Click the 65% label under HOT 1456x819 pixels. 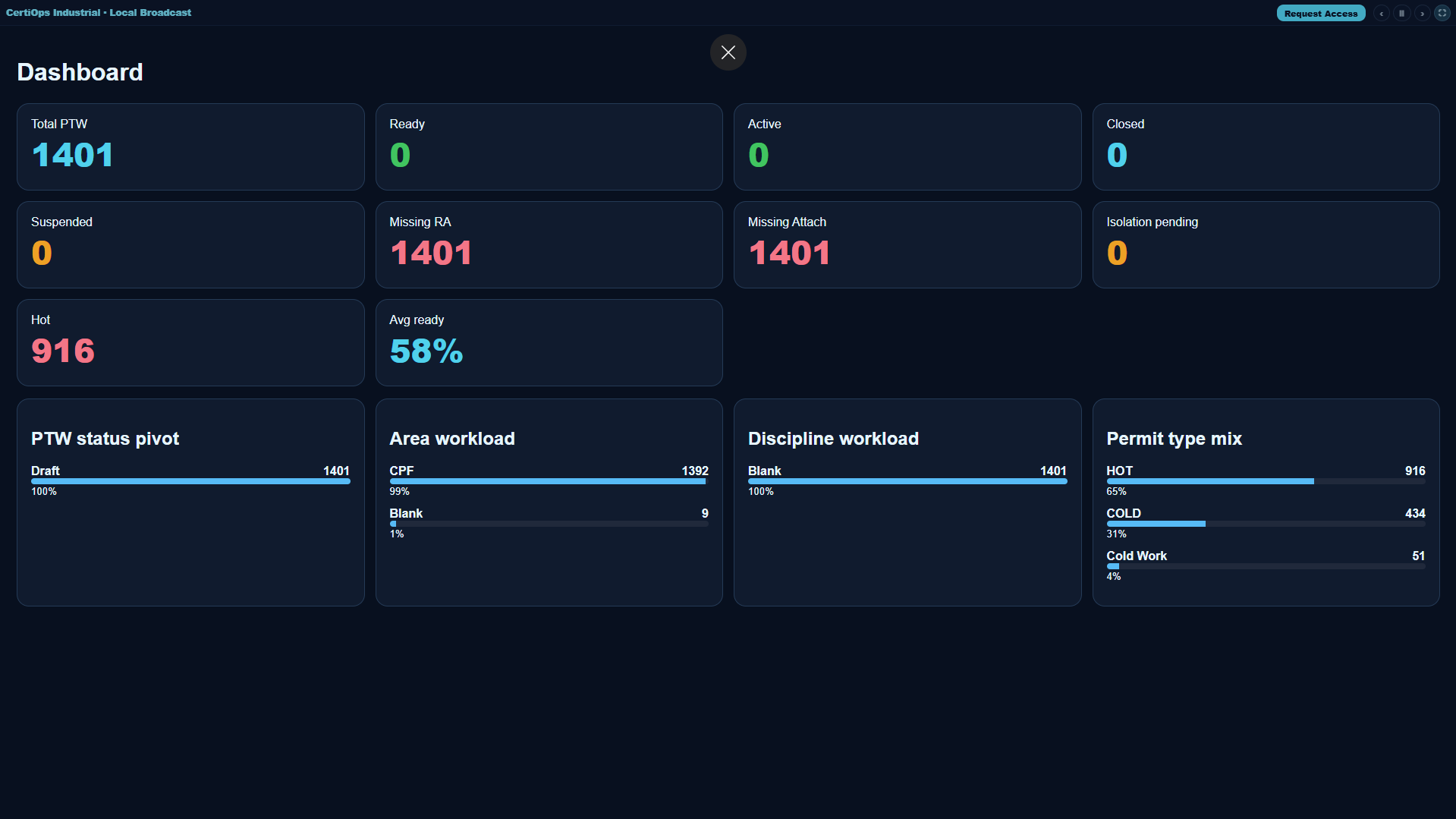tap(1116, 492)
